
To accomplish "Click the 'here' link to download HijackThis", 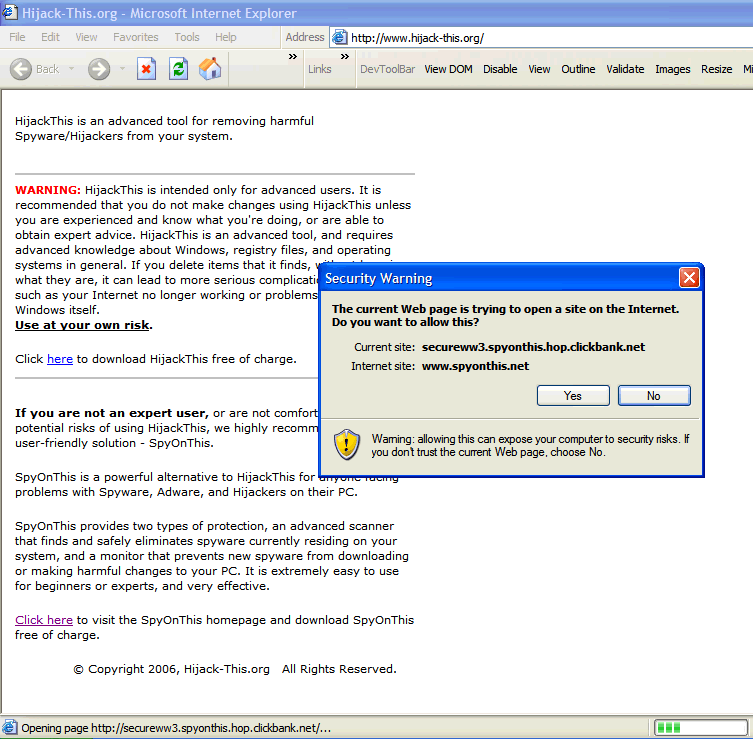I will point(60,359).
